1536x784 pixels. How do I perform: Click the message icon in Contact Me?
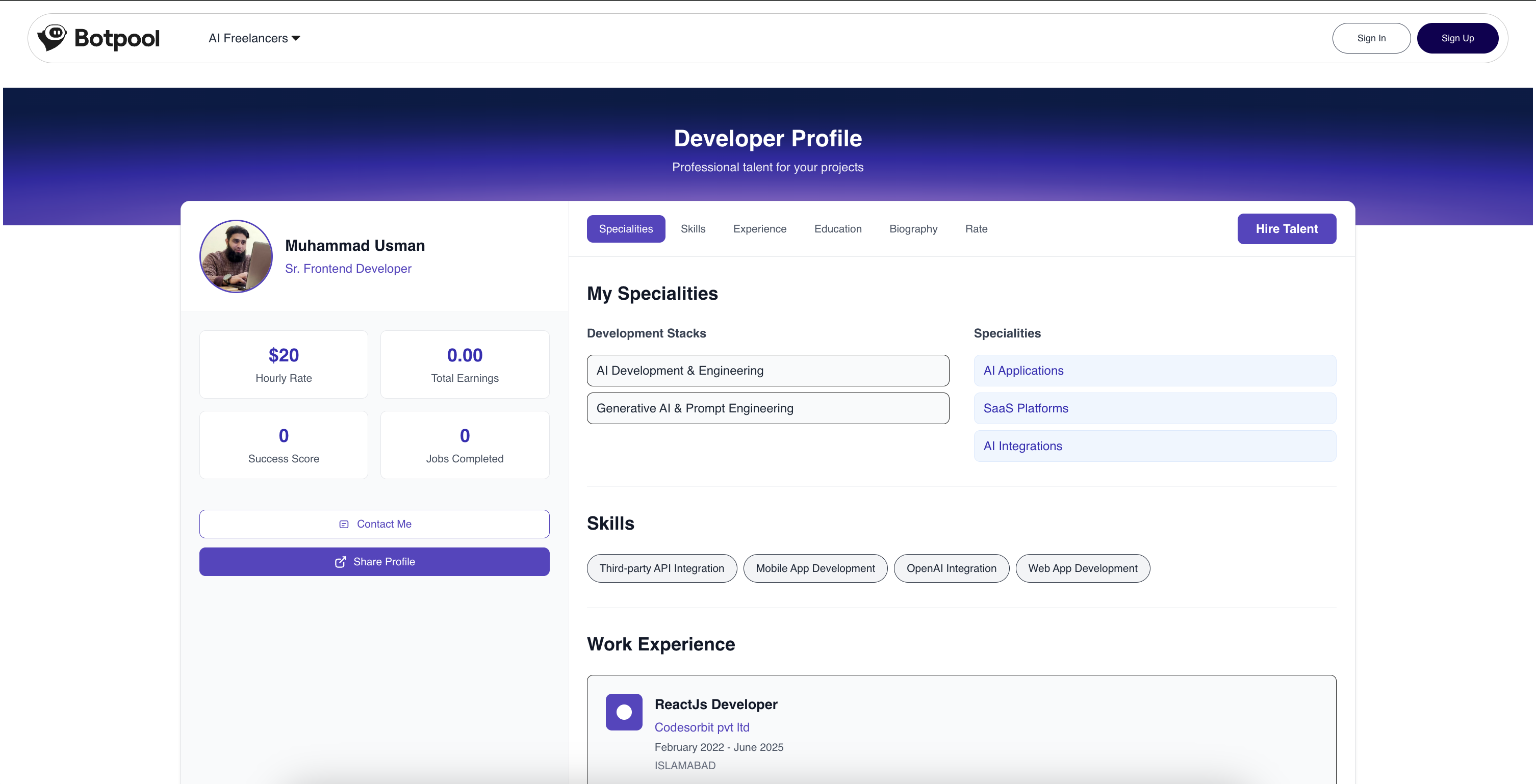(344, 524)
